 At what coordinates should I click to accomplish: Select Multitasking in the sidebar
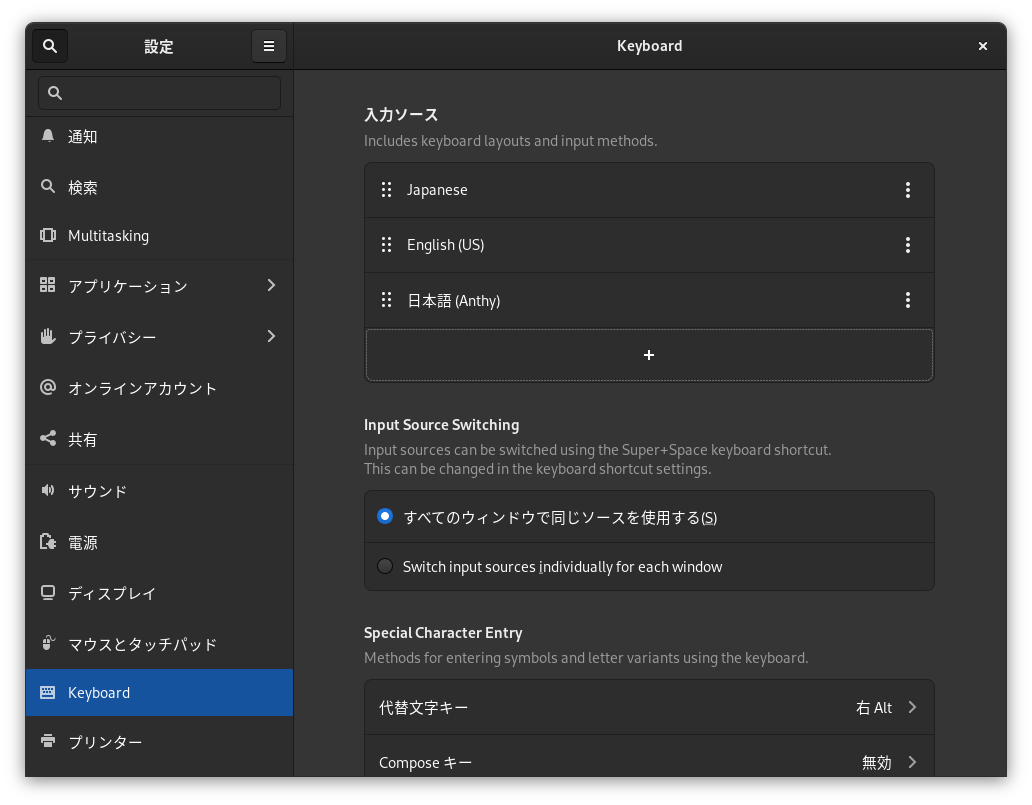click(x=159, y=236)
